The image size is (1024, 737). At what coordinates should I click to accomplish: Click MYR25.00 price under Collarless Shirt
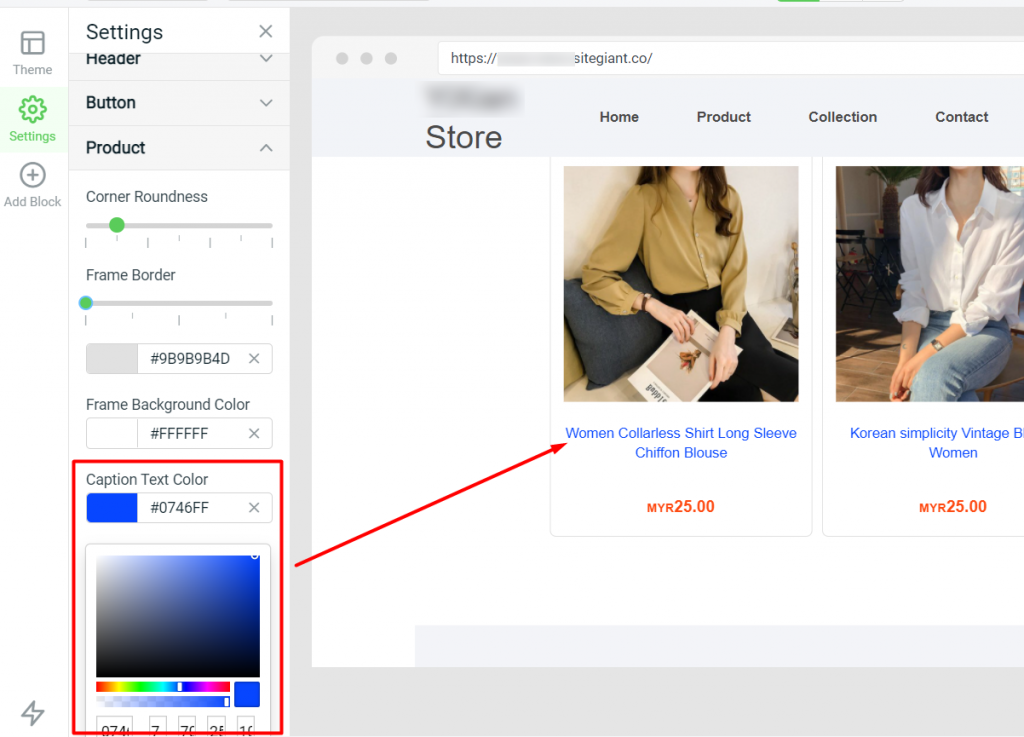[680, 507]
